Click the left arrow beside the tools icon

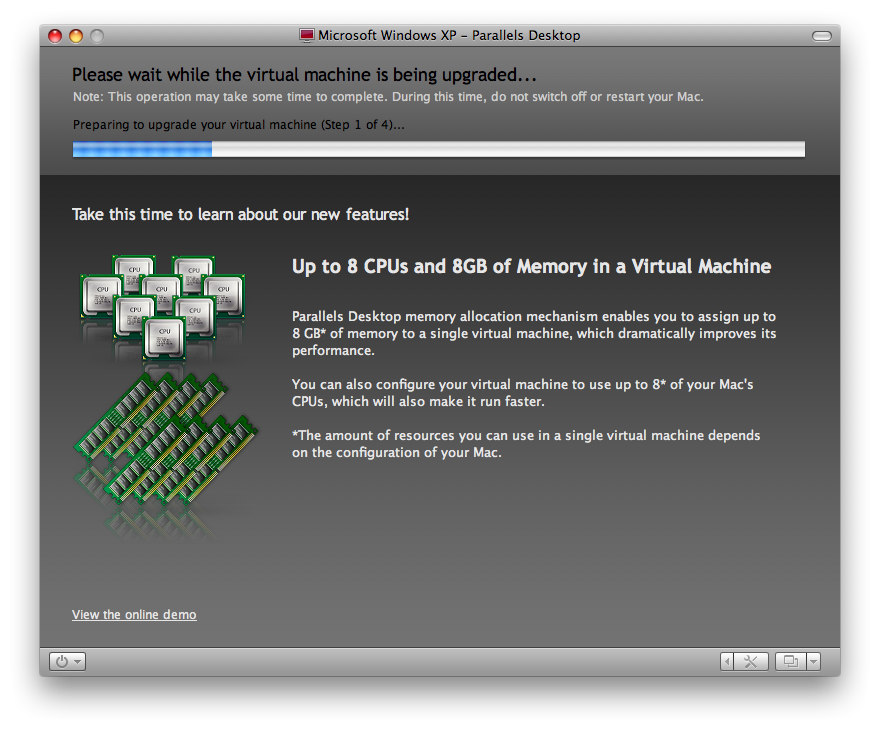coord(727,661)
